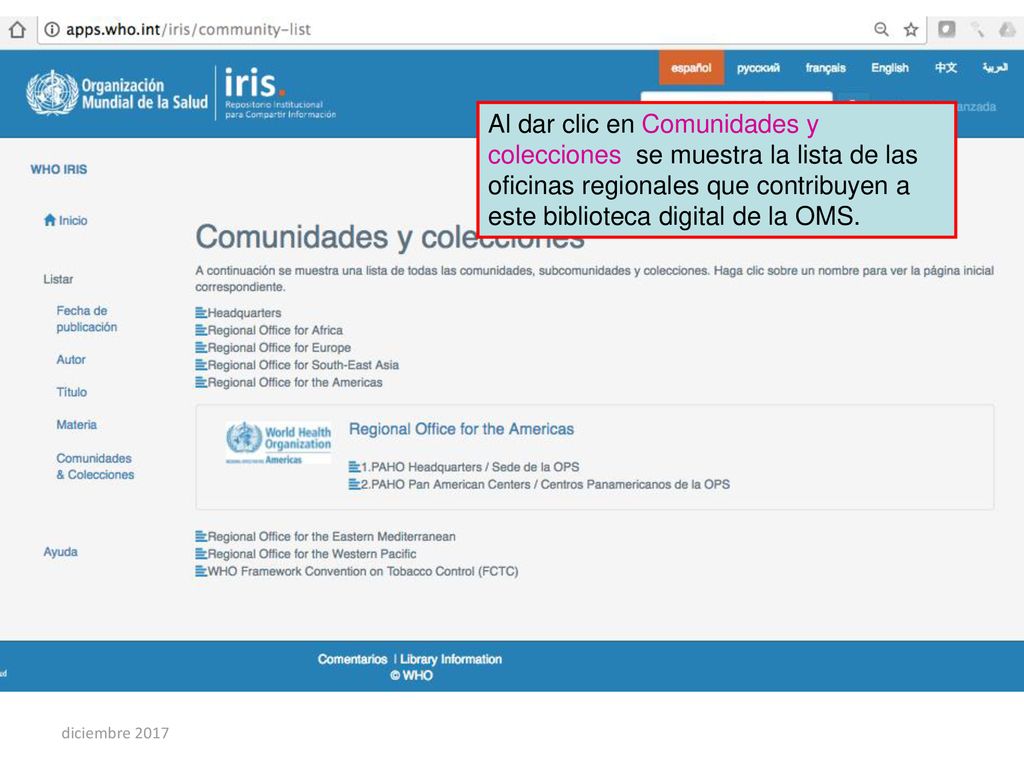Open the Headquarters community
Screen dimensions: 1024x768
coord(244,313)
